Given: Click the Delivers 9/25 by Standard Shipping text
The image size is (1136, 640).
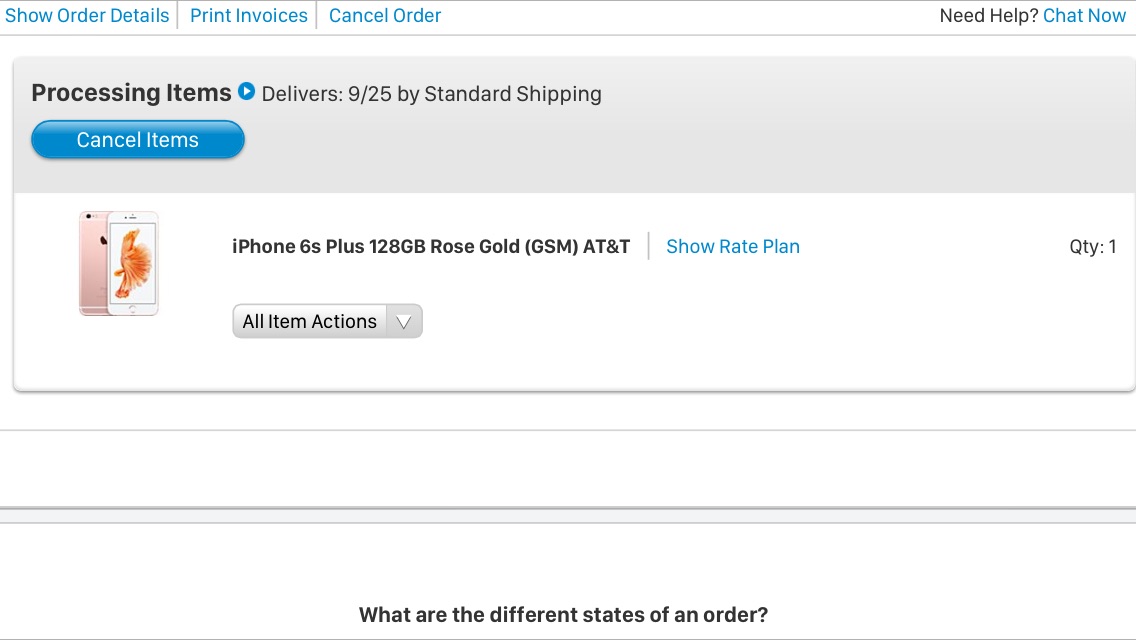Looking at the screenshot, I should click(431, 93).
